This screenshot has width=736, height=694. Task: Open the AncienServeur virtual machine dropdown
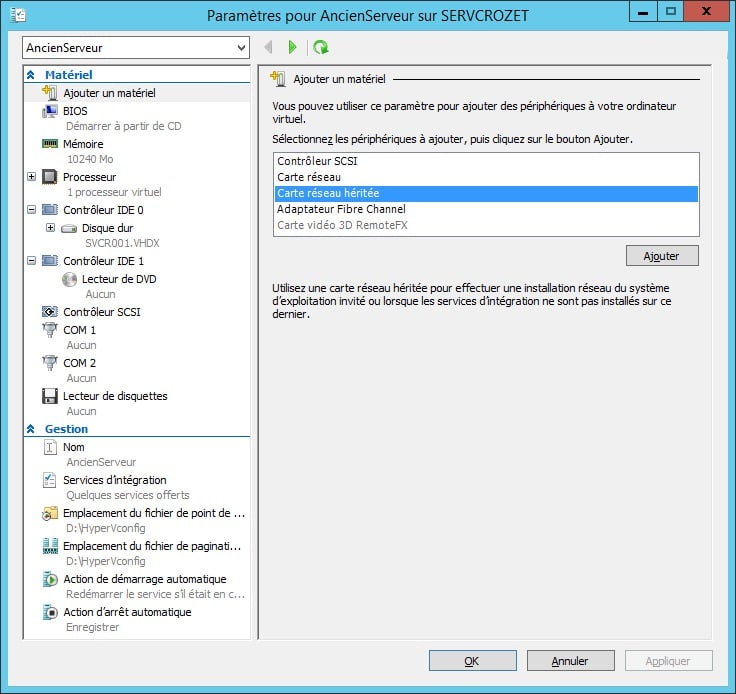(x=136, y=48)
